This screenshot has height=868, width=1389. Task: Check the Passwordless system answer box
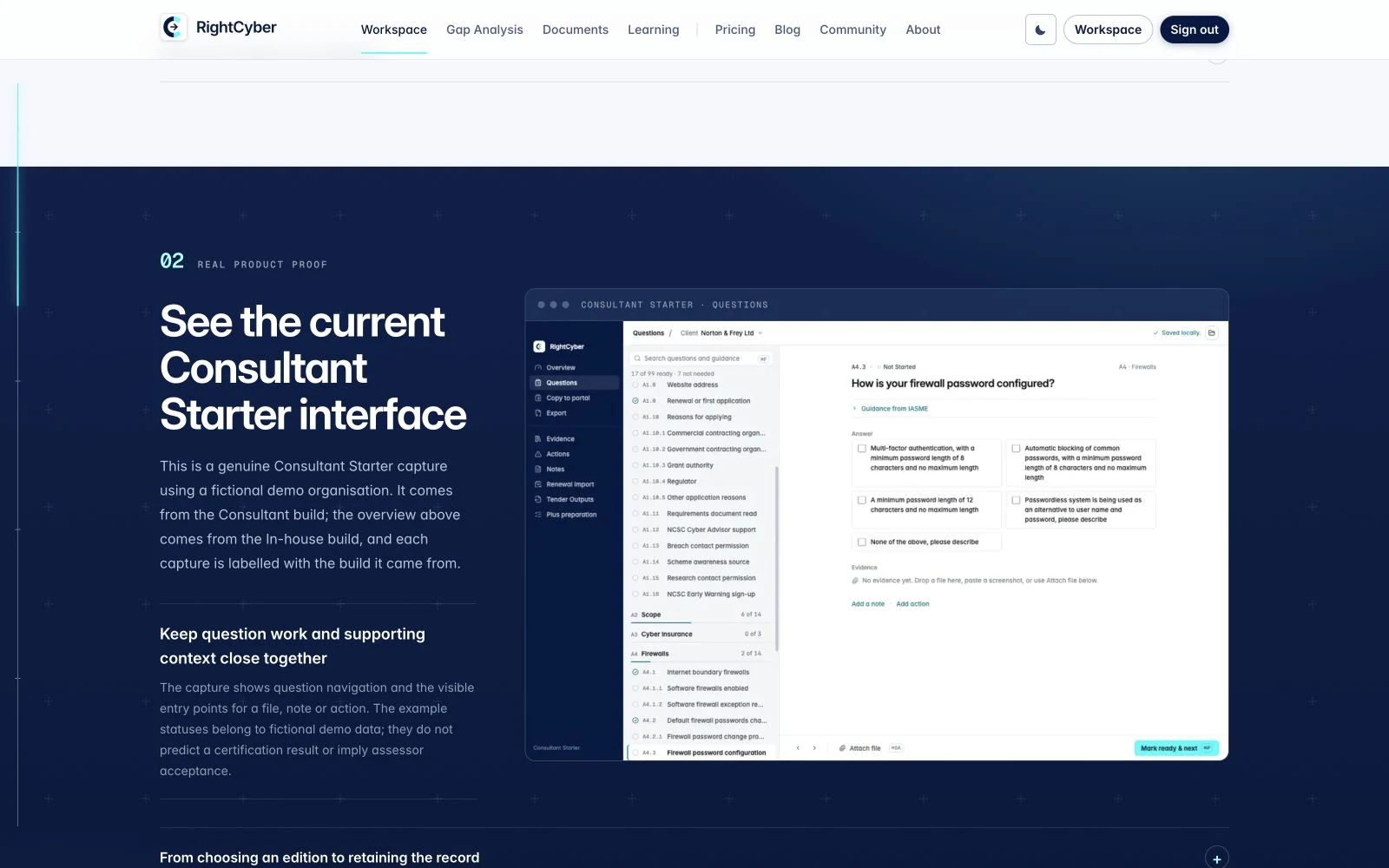click(1016, 500)
